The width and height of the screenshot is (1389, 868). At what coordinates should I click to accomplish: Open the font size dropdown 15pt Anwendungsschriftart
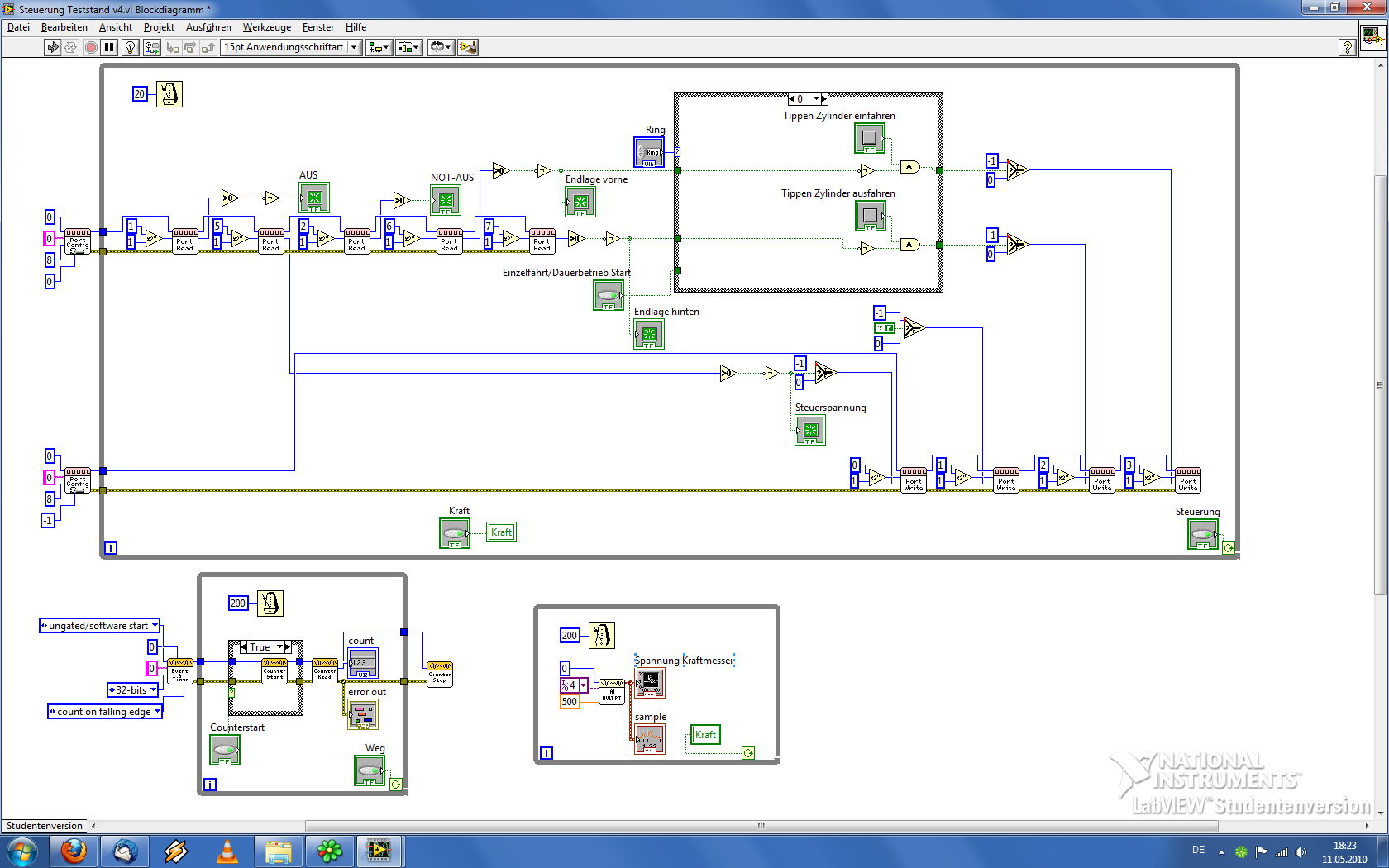[291, 47]
